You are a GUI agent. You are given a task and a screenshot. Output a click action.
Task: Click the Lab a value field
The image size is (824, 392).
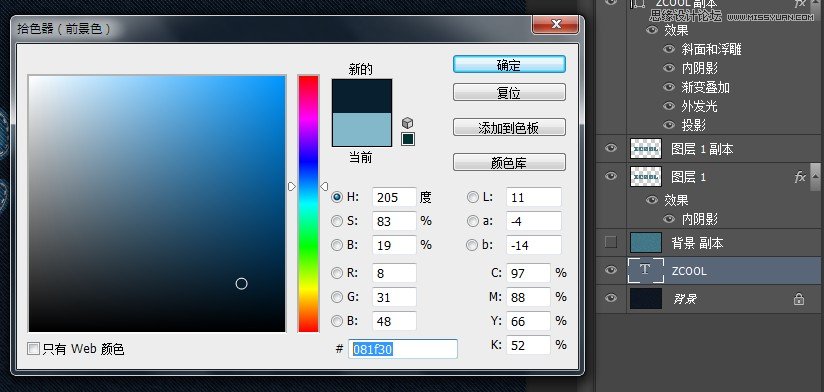(x=534, y=221)
